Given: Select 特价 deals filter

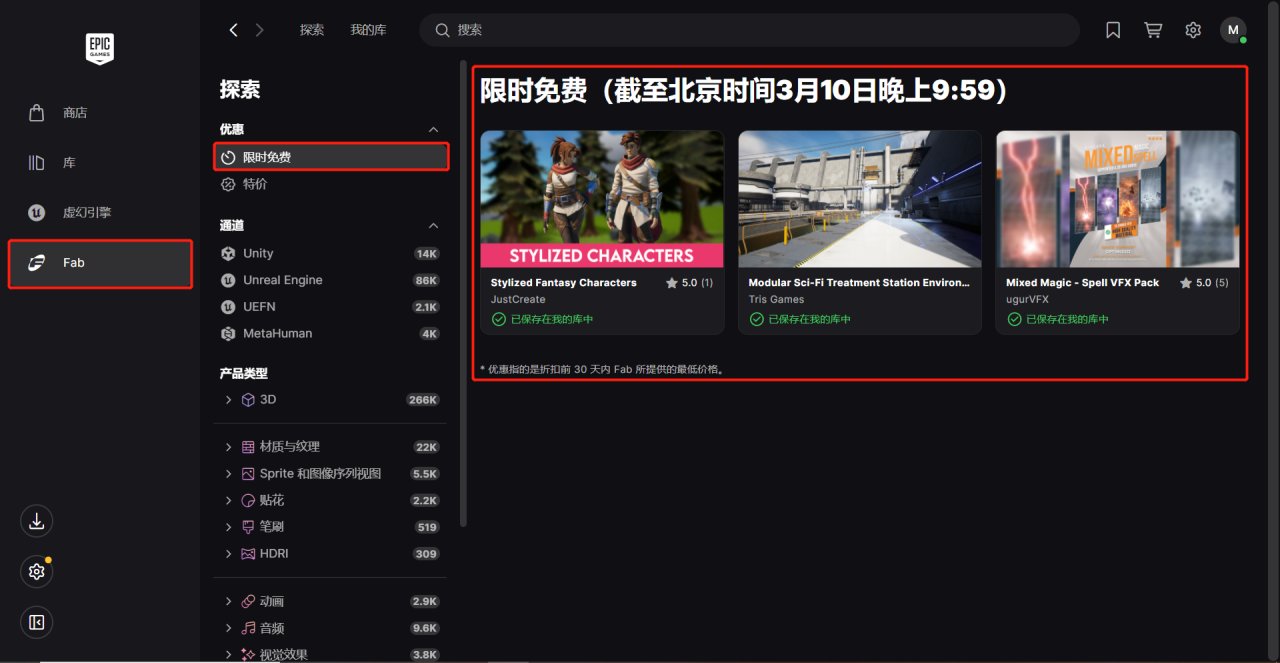Looking at the screenshot, I should 331,184.
